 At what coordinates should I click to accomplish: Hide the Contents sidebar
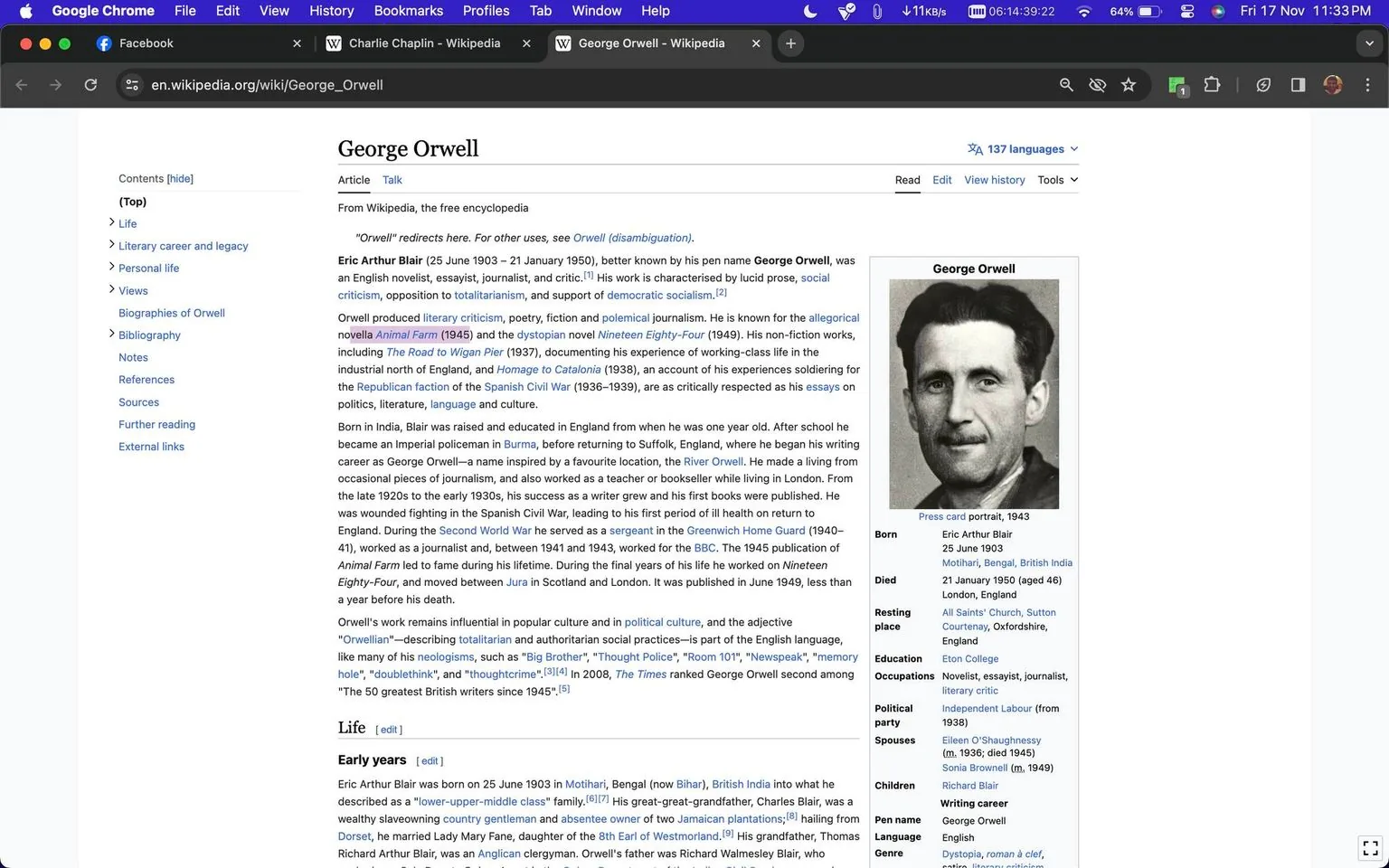click(x=179, y=178)
